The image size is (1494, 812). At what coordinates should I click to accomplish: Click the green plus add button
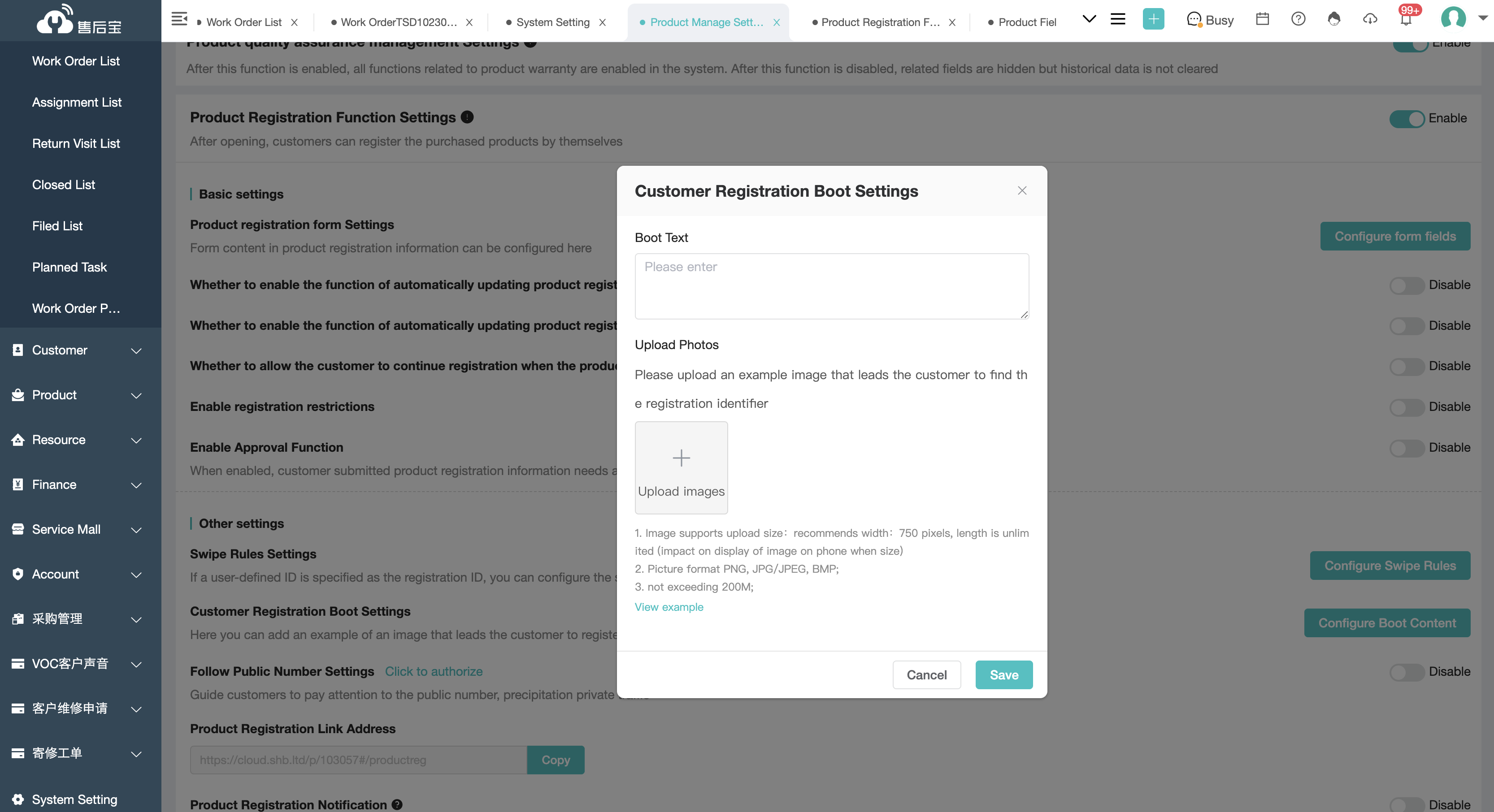(x=1154, y=19)
